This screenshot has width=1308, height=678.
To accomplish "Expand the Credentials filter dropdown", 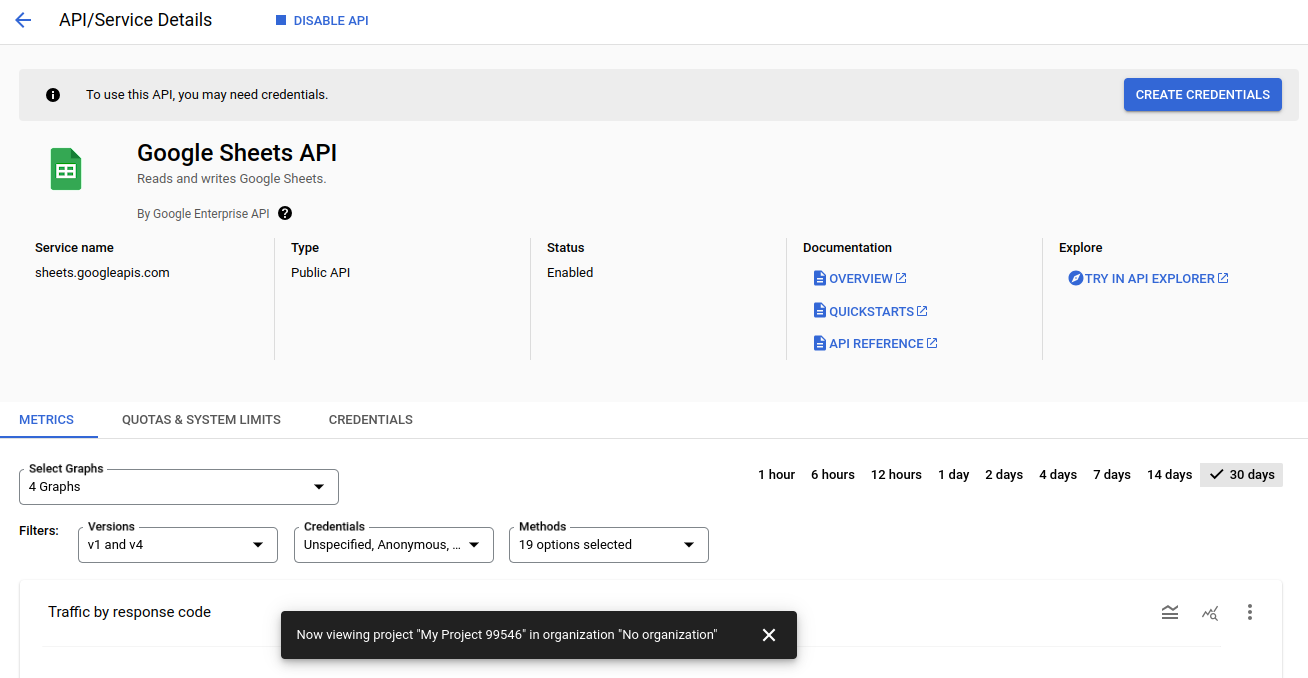I will (394, 545).
